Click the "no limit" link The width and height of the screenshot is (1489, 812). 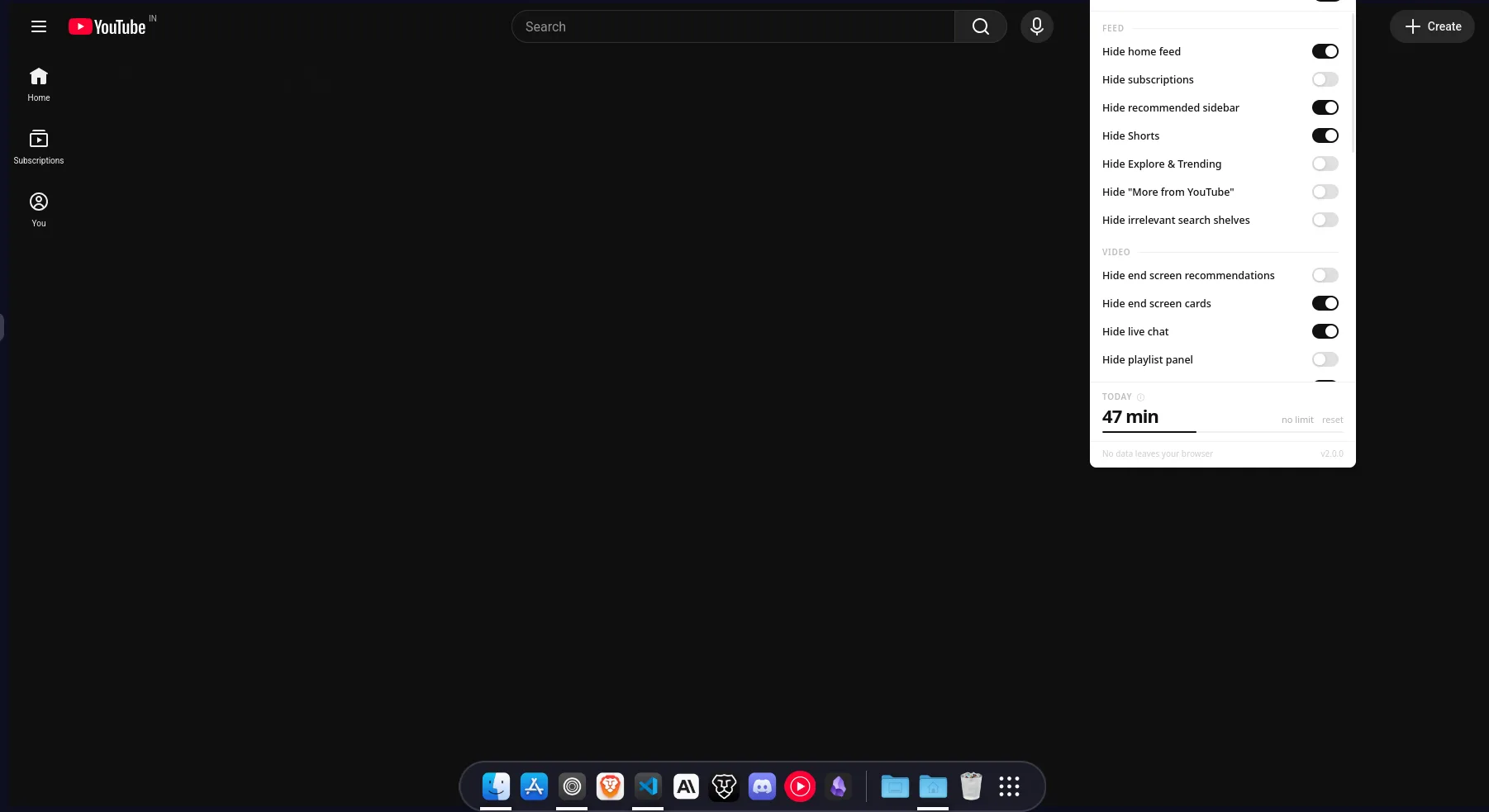[x=1297, y=420]
